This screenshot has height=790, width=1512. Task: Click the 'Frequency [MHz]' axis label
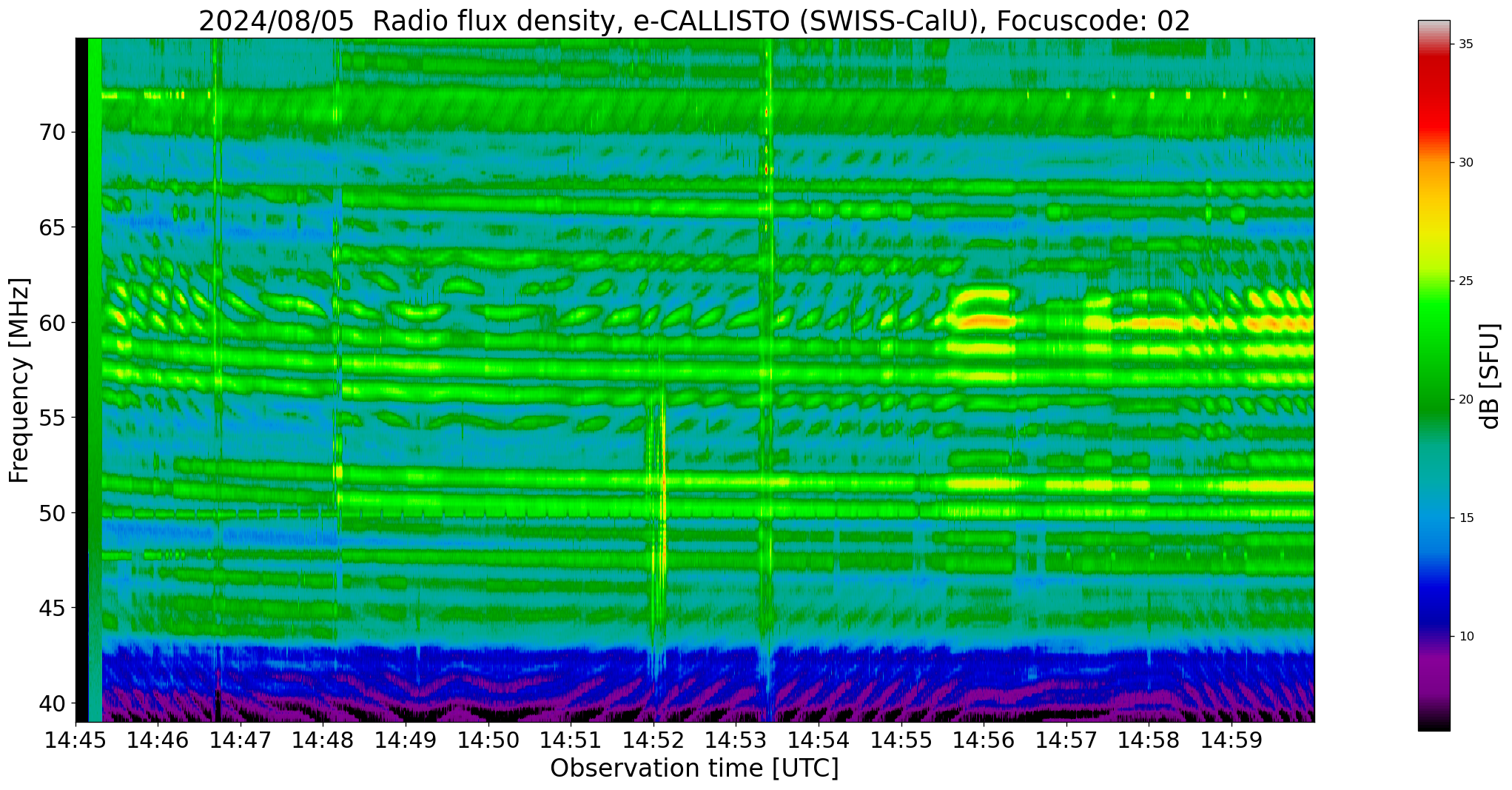tap(19, 381)
